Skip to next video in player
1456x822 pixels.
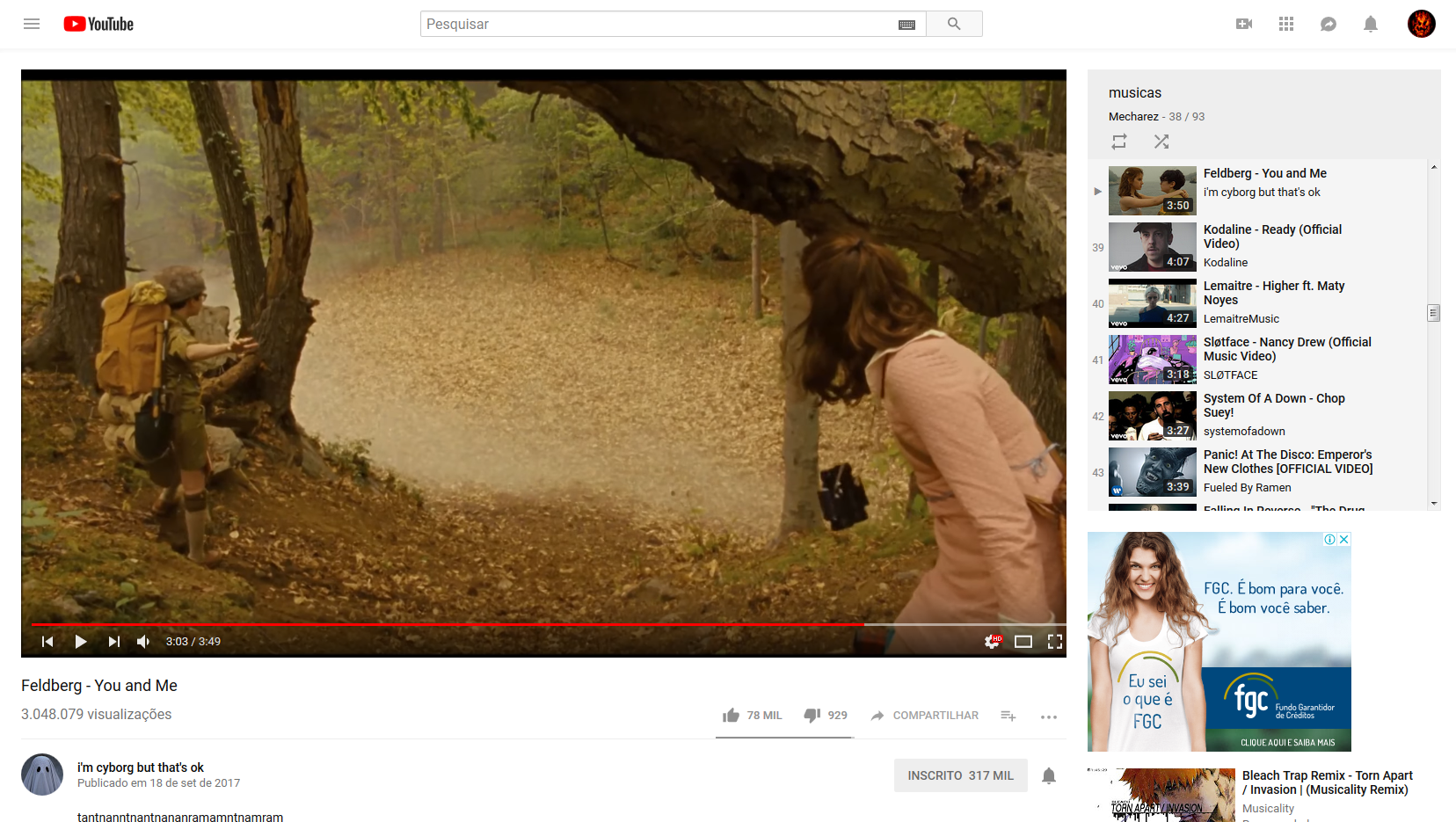pos(114,642)
